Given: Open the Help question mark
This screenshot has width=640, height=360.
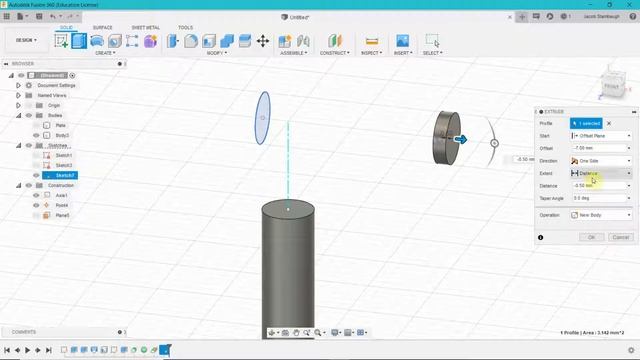Looking at the screenshot, I should [x=633, y=16].
